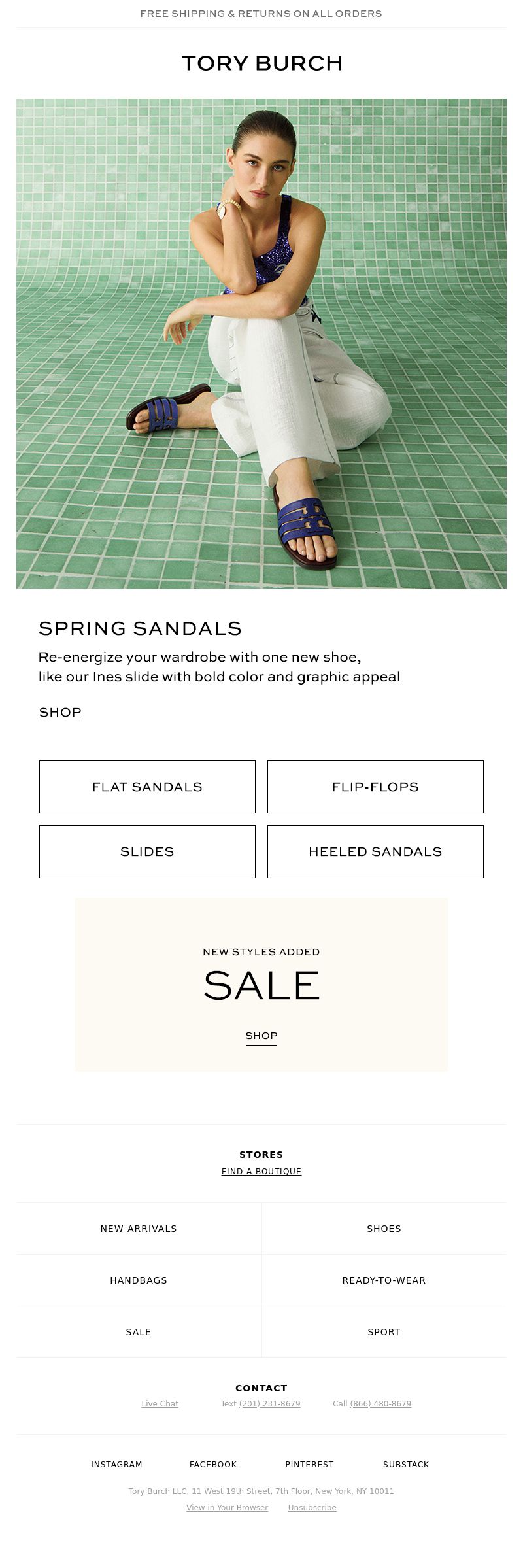Screen dimensions: 523x1568
Task: Open Find a Boutique link
Action: coord(261,1171)
